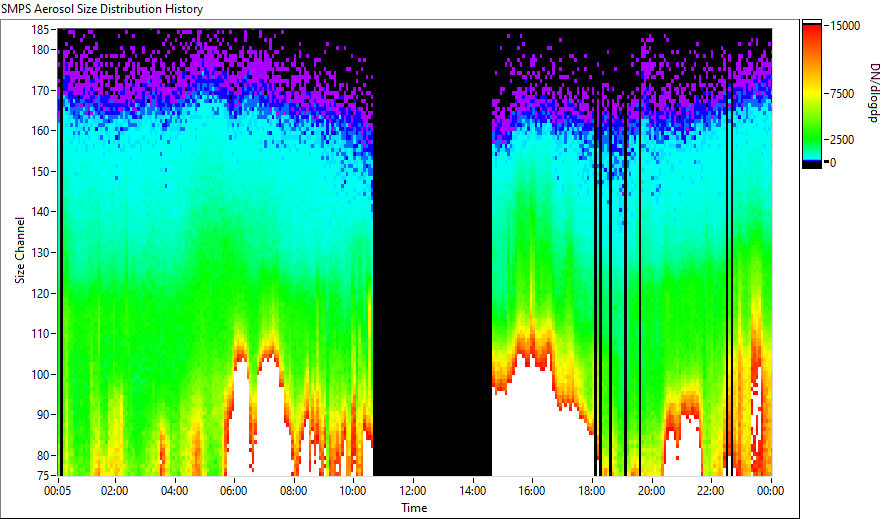Click the Time axis label
This screenshot has height=519, width=884.
click(414, 508)
